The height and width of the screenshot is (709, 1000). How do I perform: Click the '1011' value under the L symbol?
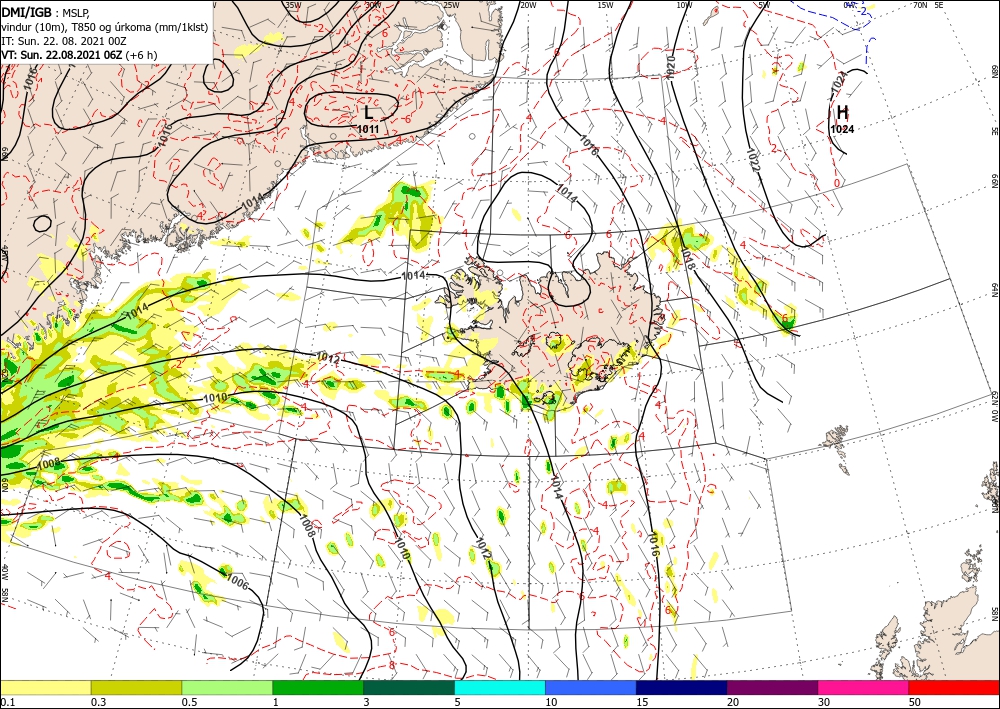pyautogui.click(x=368, y=129)
